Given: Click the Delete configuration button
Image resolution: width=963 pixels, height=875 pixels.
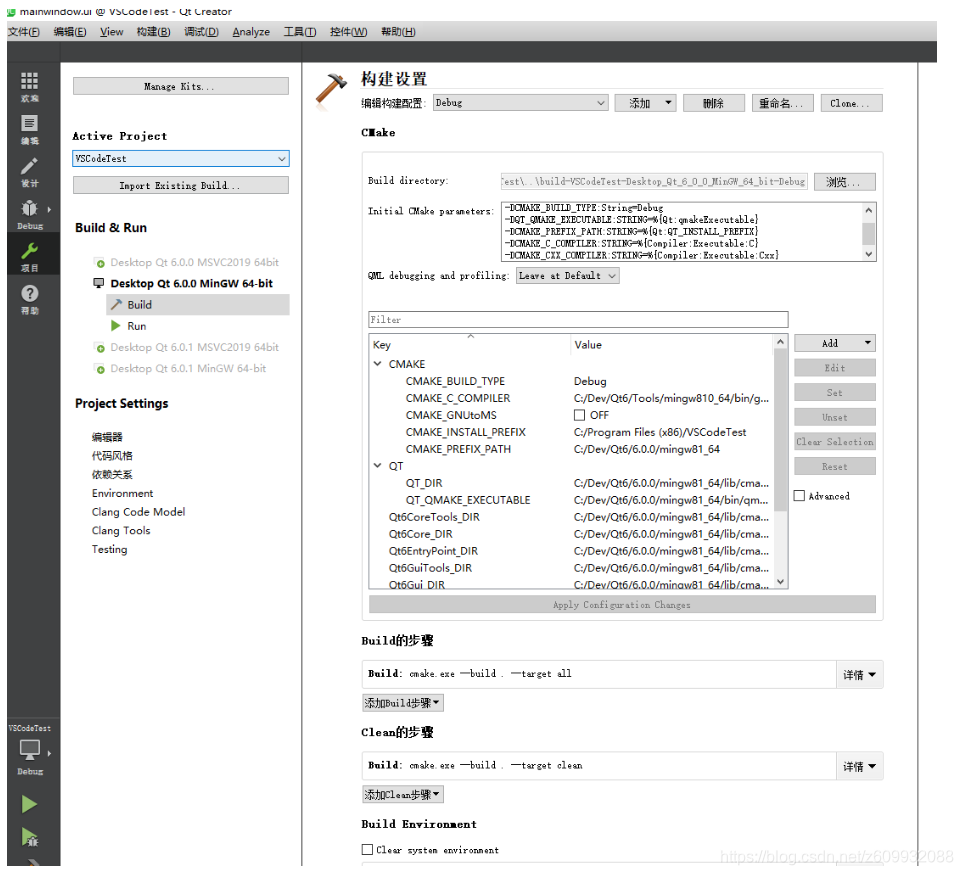Looking at the screenshot, I should pyautogui.click(x=714, y=103).
